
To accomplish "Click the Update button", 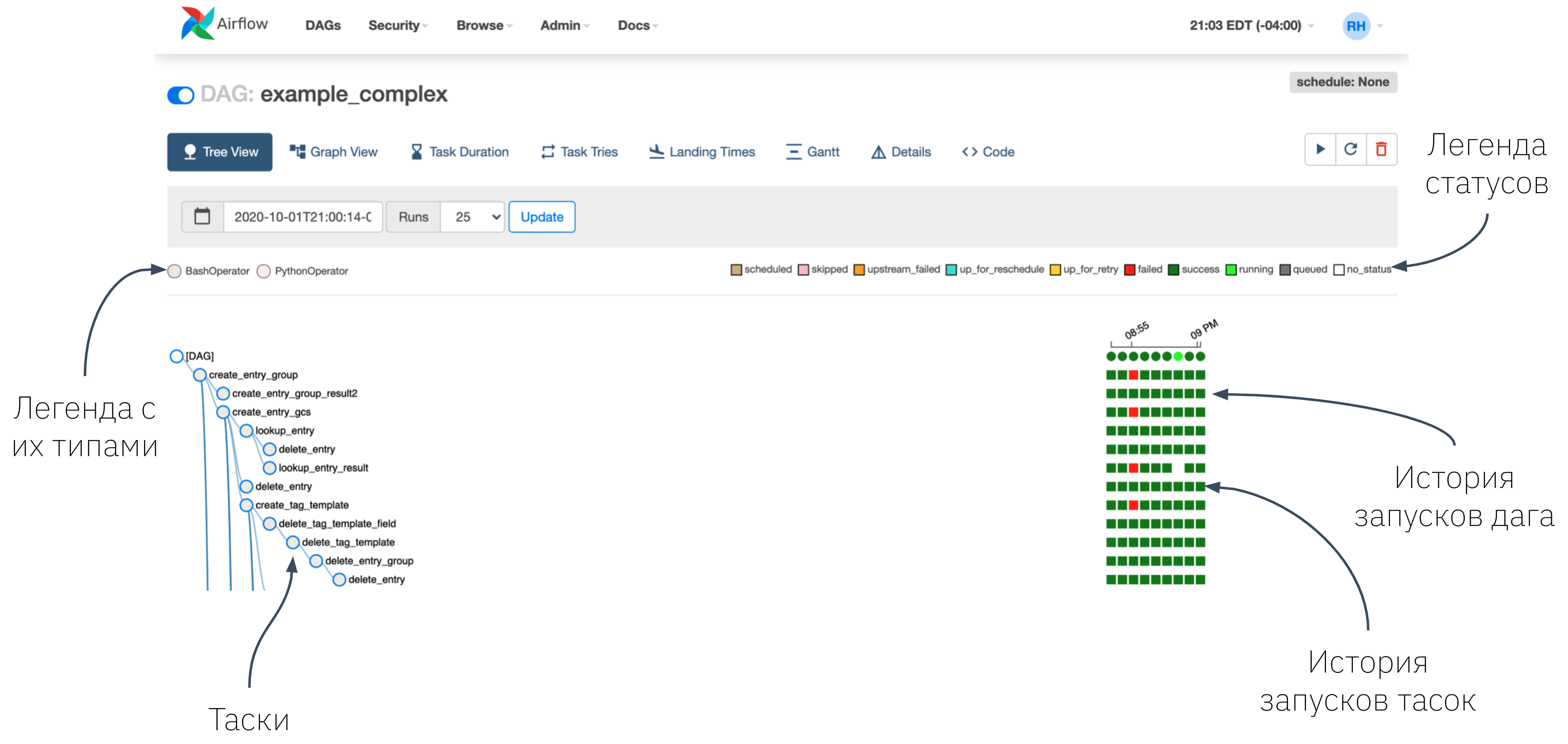I will click(x=542, y=217).
